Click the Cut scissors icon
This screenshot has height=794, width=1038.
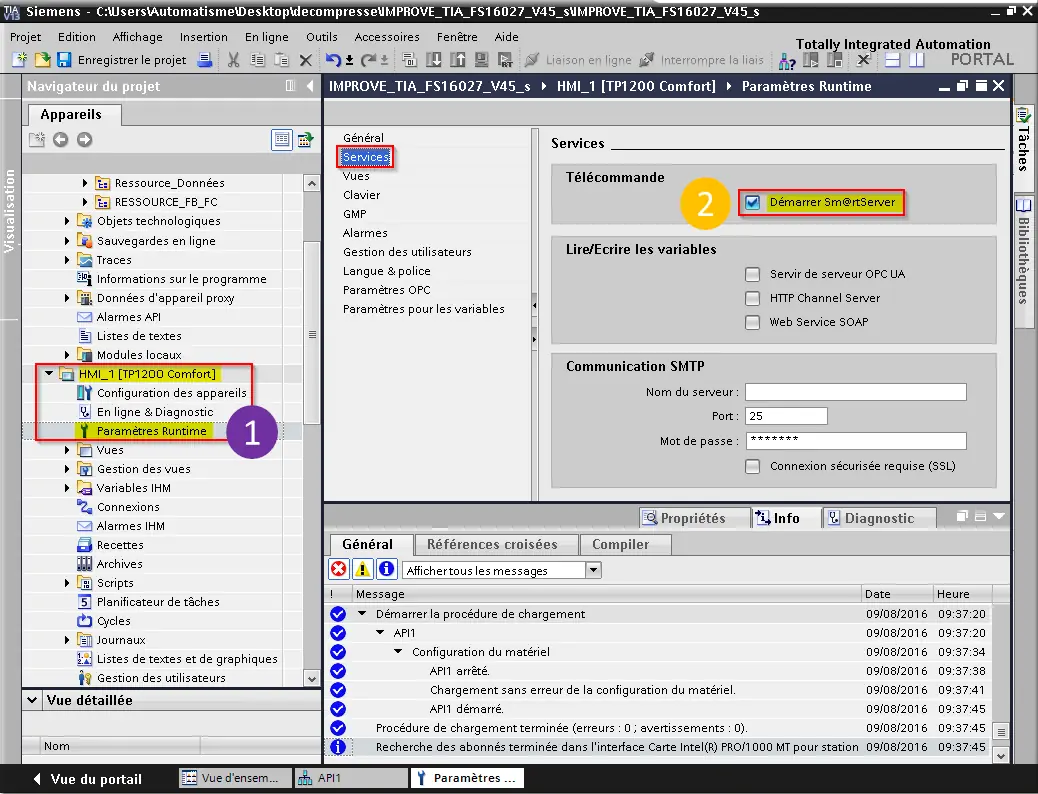click(233, 60)
